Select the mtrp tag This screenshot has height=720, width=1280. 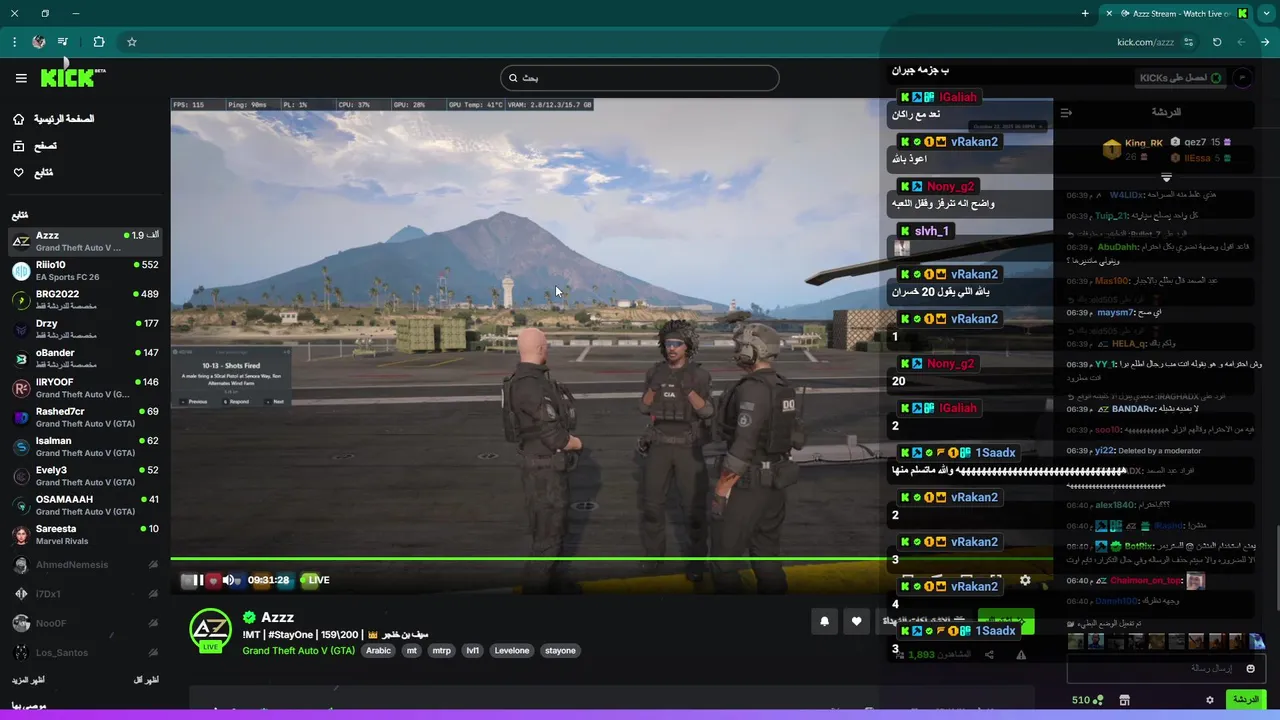pos(441,650)
